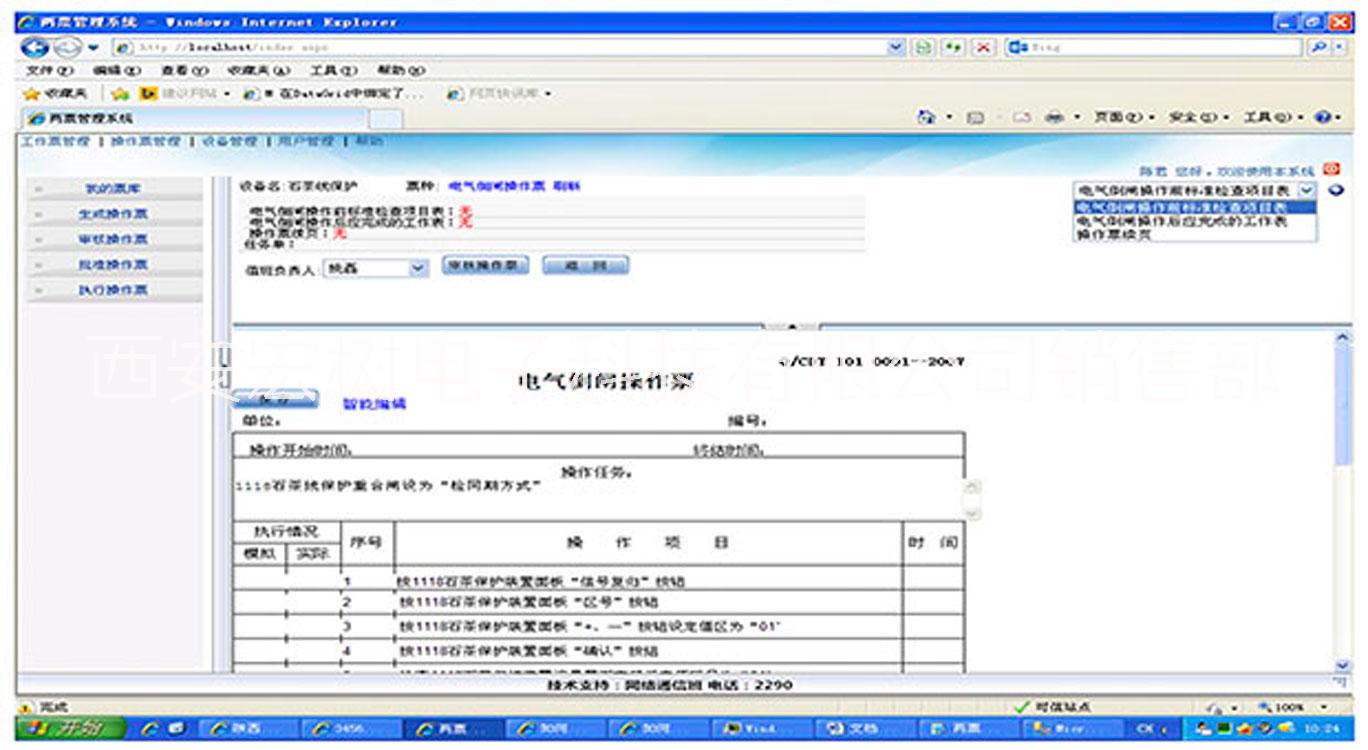Open the 设备管理 navigation menu
The height and width of the screenshot is (750, 1368).
coord(230,142)
